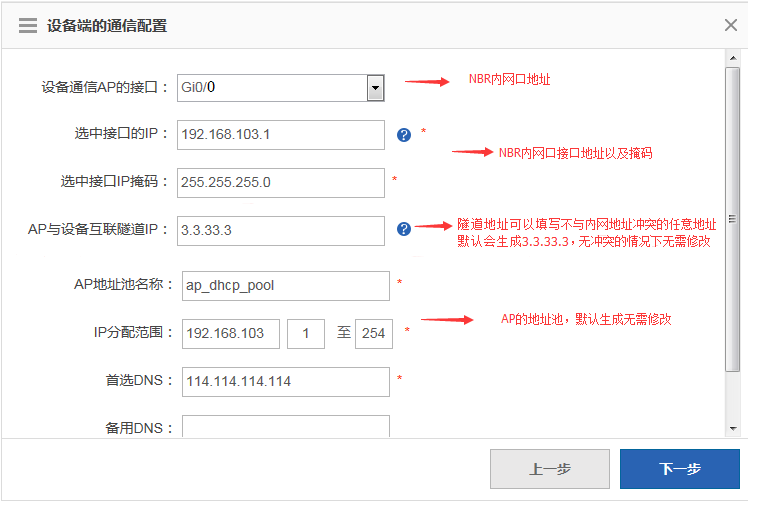The height and width of the screenshot is (506, 773).
Task: Click the scrollbar up arrow in the dialog
Action: pos(732,60)
